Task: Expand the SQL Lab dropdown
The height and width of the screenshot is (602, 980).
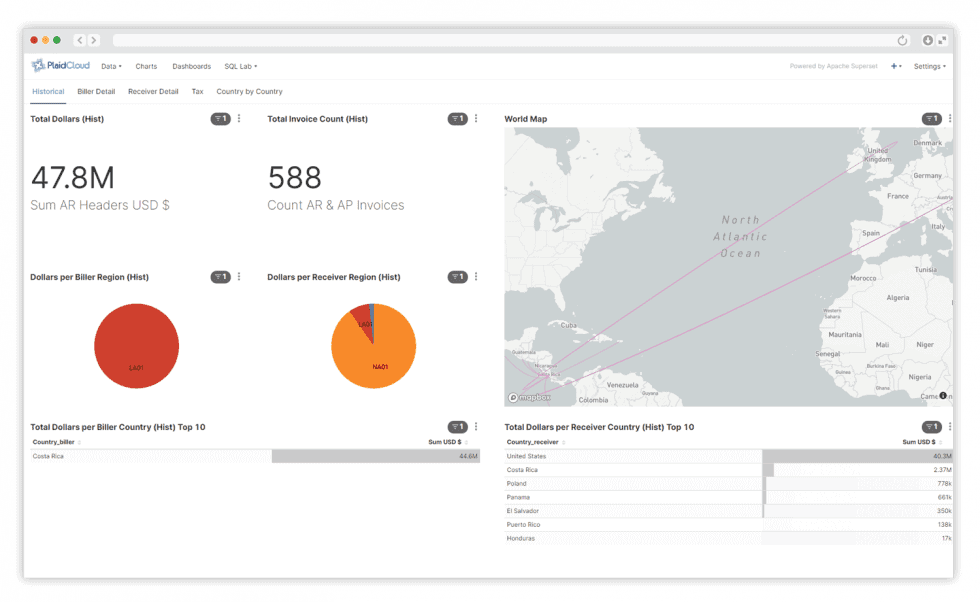Action: (x=241, y=66)
